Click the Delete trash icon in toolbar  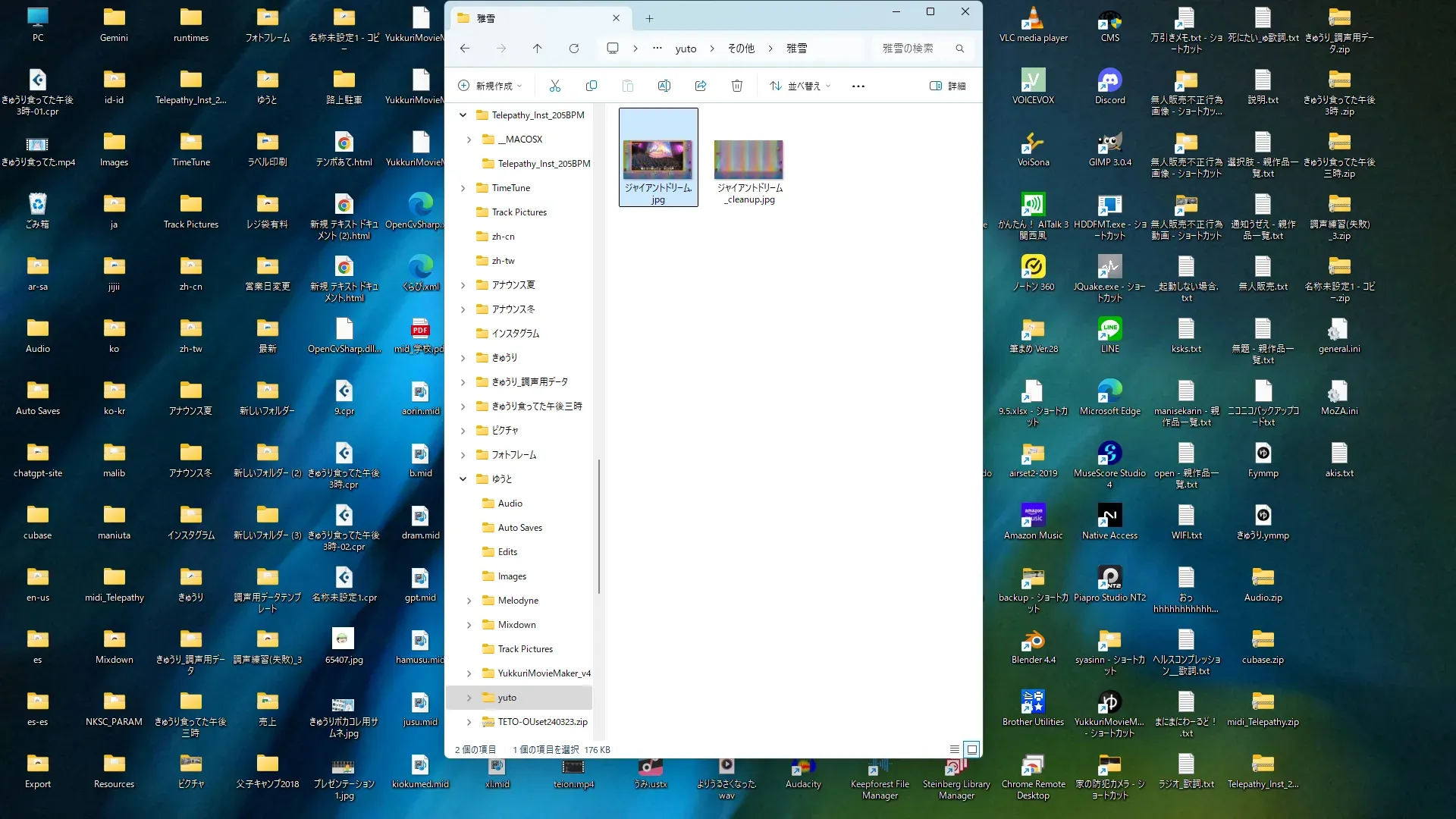point(737,86)
